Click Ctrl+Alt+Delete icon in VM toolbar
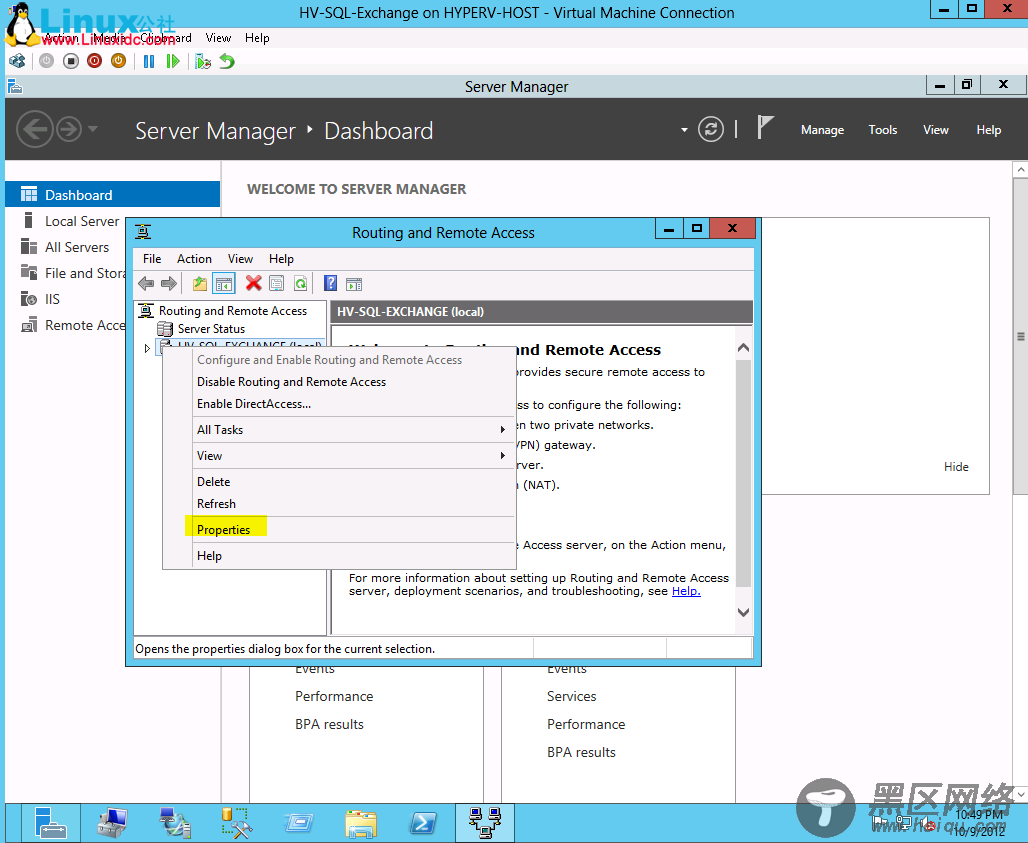This screenshot has width=1028, height=843. (17, 62)
